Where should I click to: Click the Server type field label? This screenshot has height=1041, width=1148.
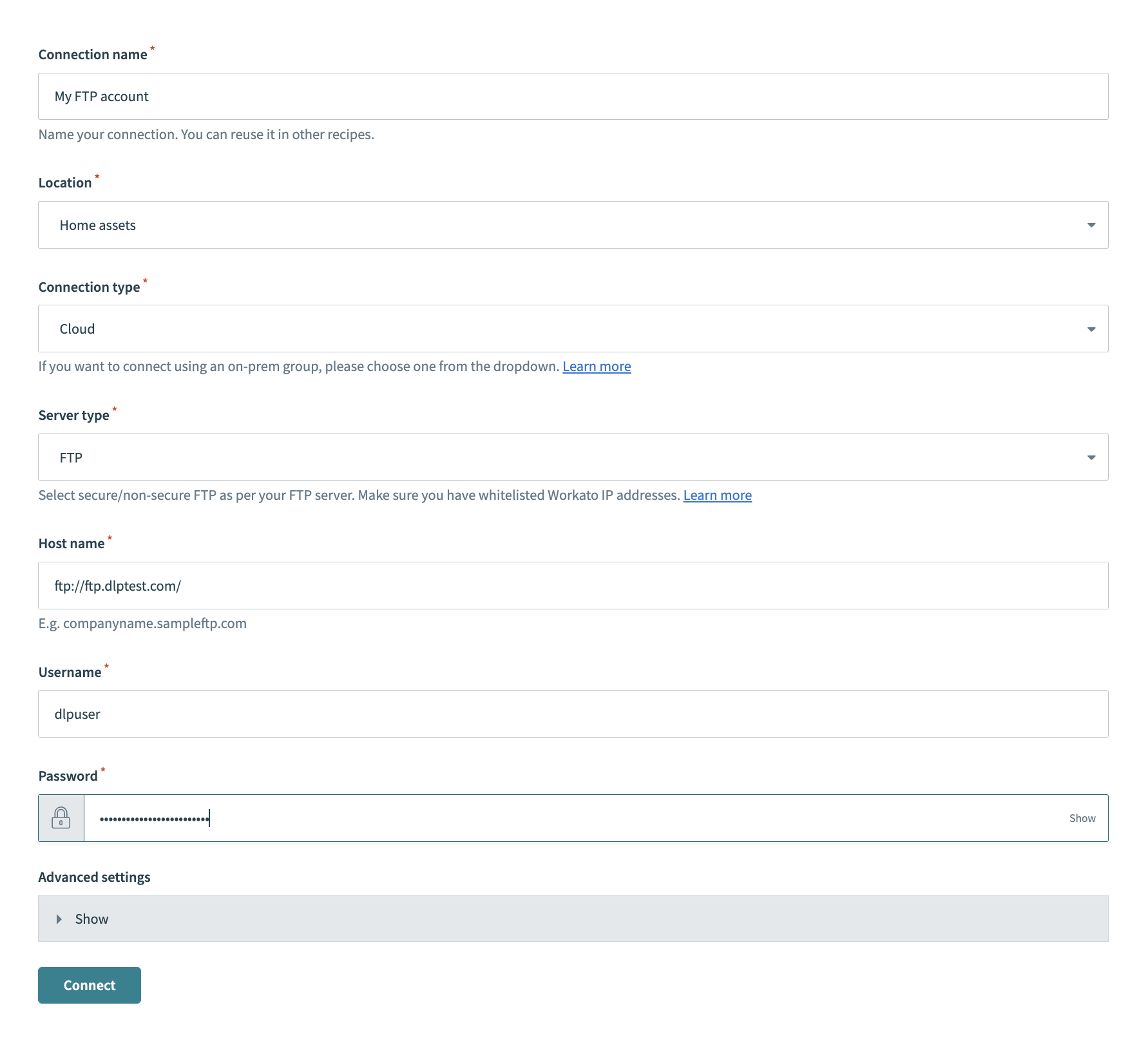point(73,415)
